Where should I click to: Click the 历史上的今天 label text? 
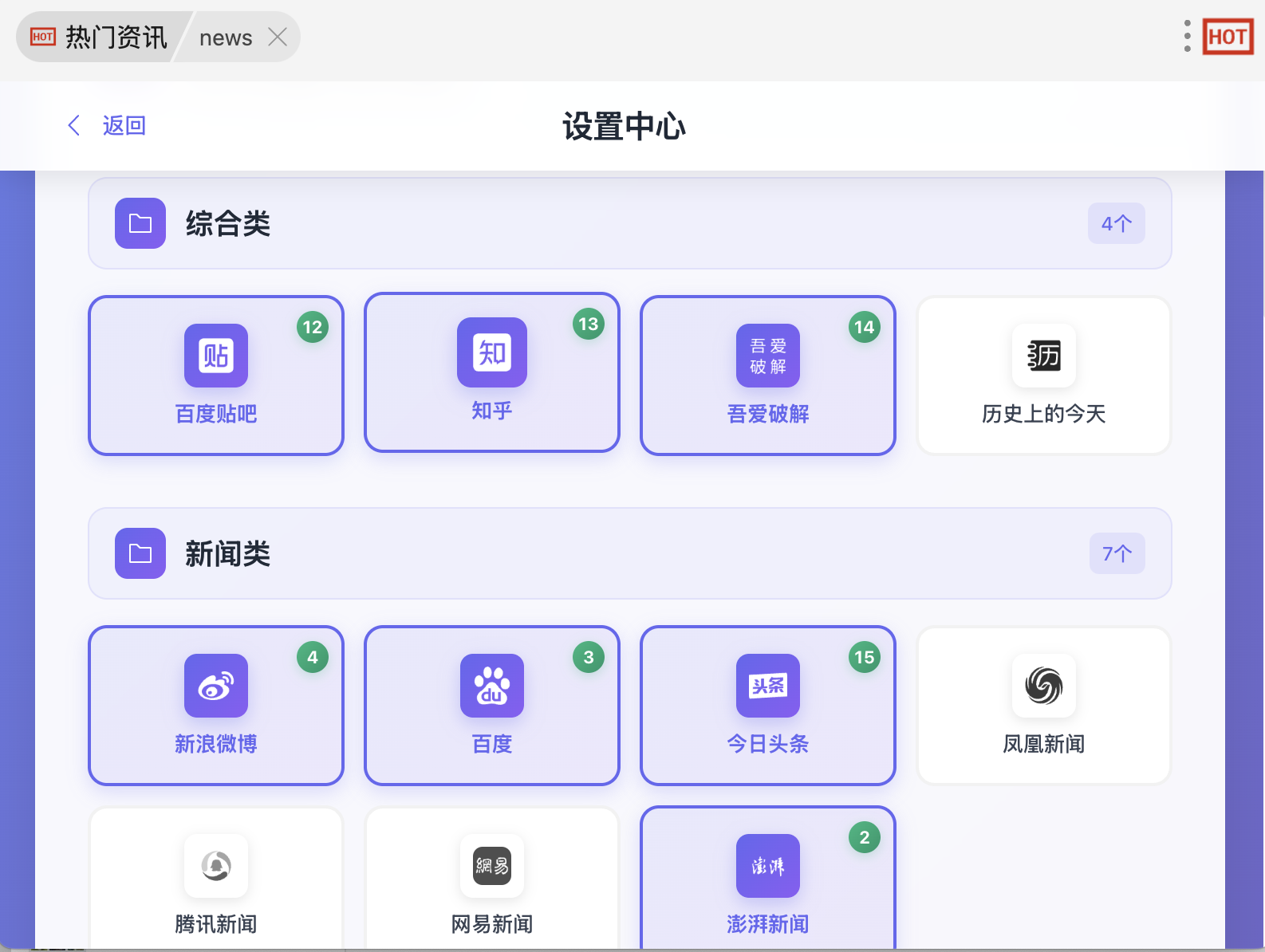[x=1044, y=414]
